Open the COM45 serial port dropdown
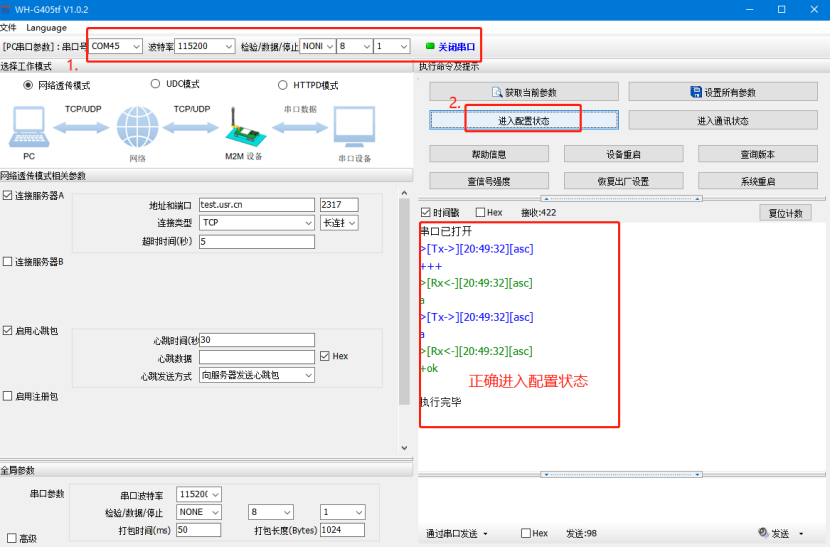 (116, 46)
